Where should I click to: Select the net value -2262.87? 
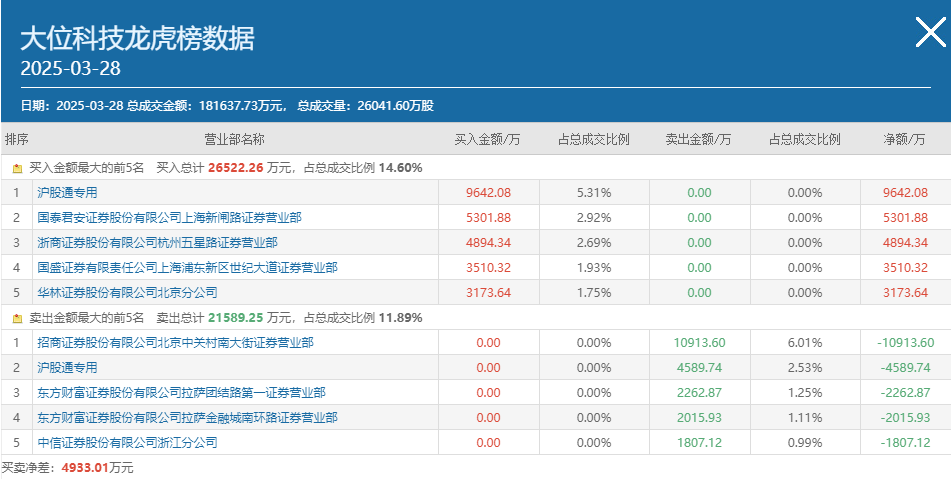pos(906,393)
